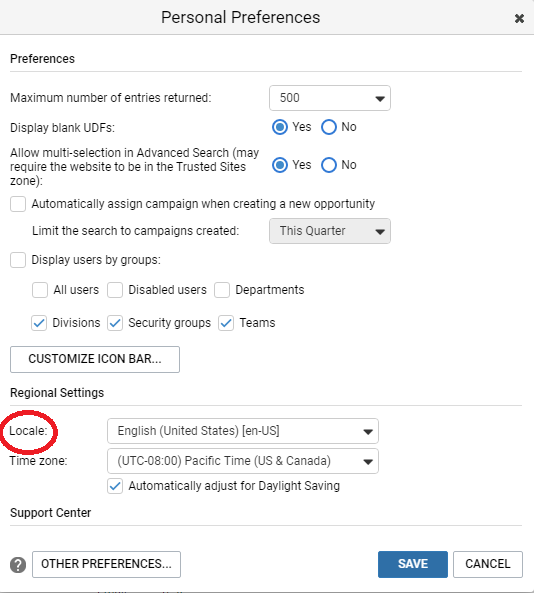Choose No for multi-selection in Advanced Search
Image resolution: width=534 pixels, height=593 pixels.
(329, 165)
